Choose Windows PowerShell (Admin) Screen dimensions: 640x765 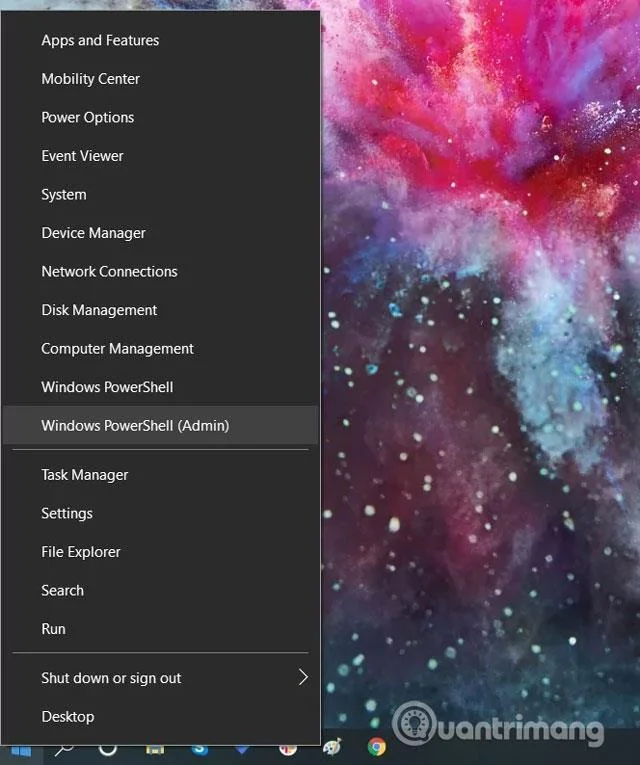tap(160, 425)
